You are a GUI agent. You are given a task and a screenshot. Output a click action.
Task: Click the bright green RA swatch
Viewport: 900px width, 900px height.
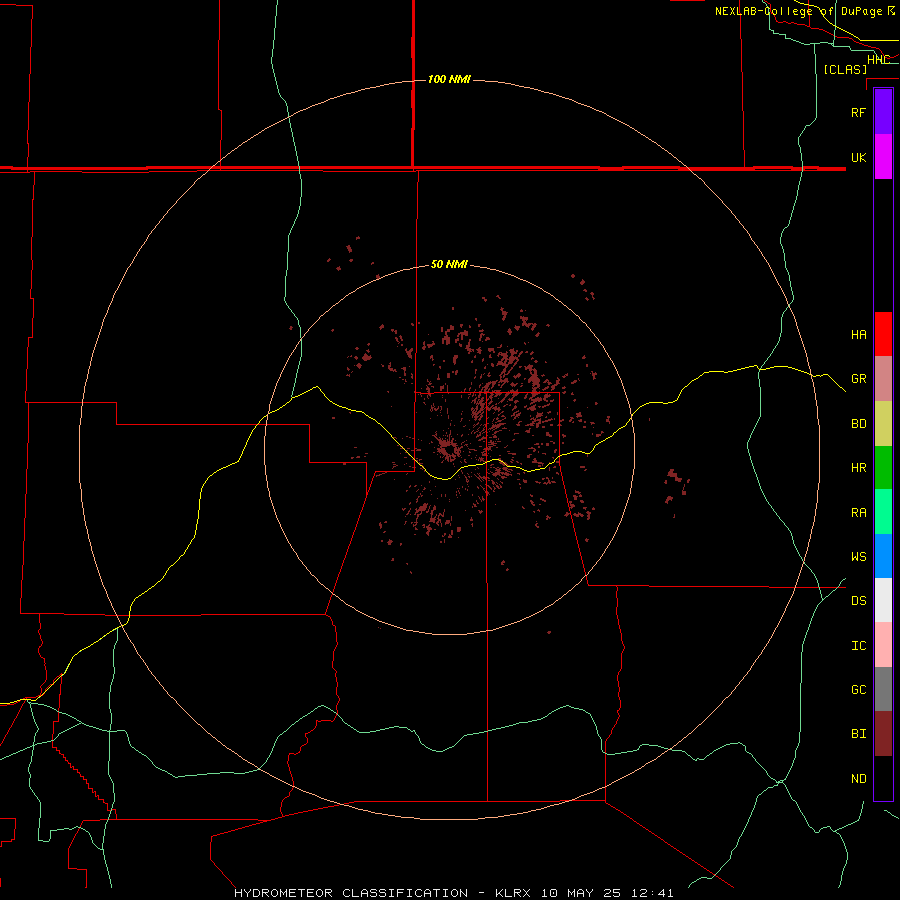(883, 512)
